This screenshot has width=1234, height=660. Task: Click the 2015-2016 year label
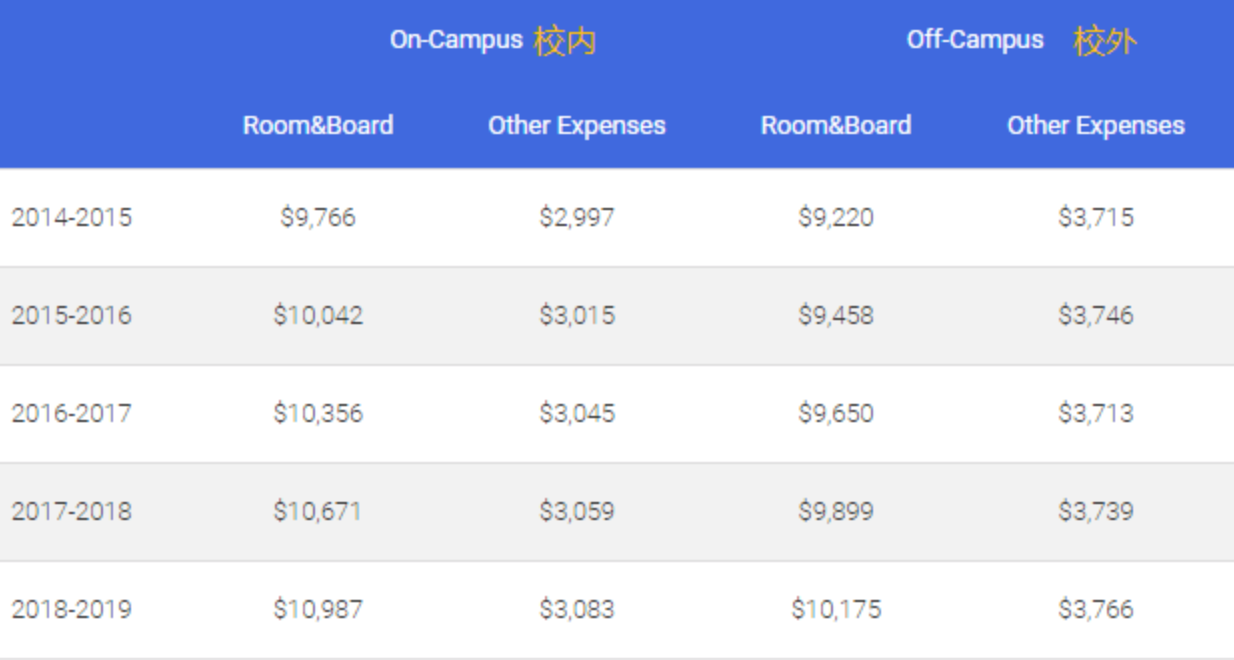tap(72, 316)
